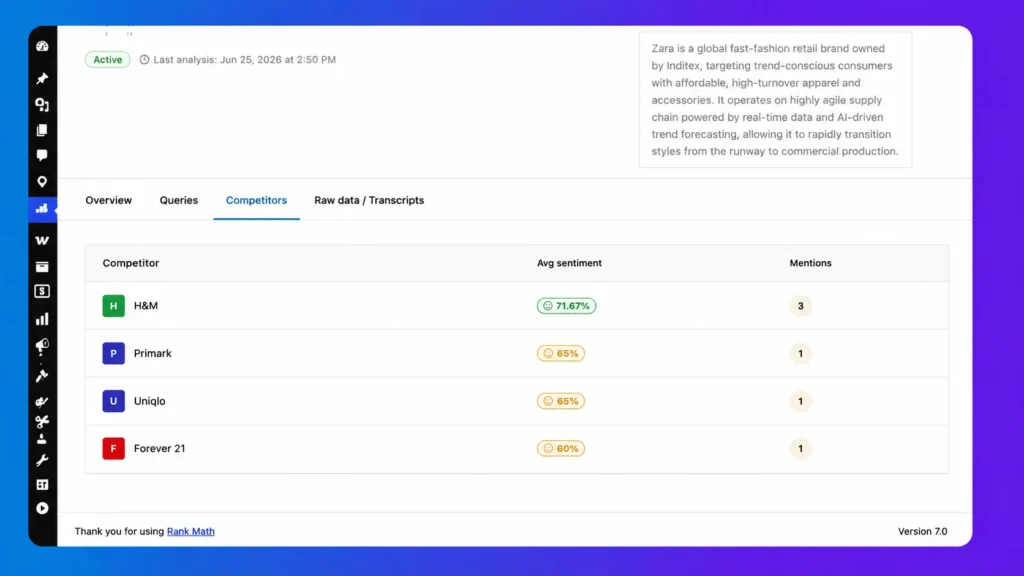
Task: Click the 71.67% sentiment badge for H&M
Action: click(x=566, y=306)
